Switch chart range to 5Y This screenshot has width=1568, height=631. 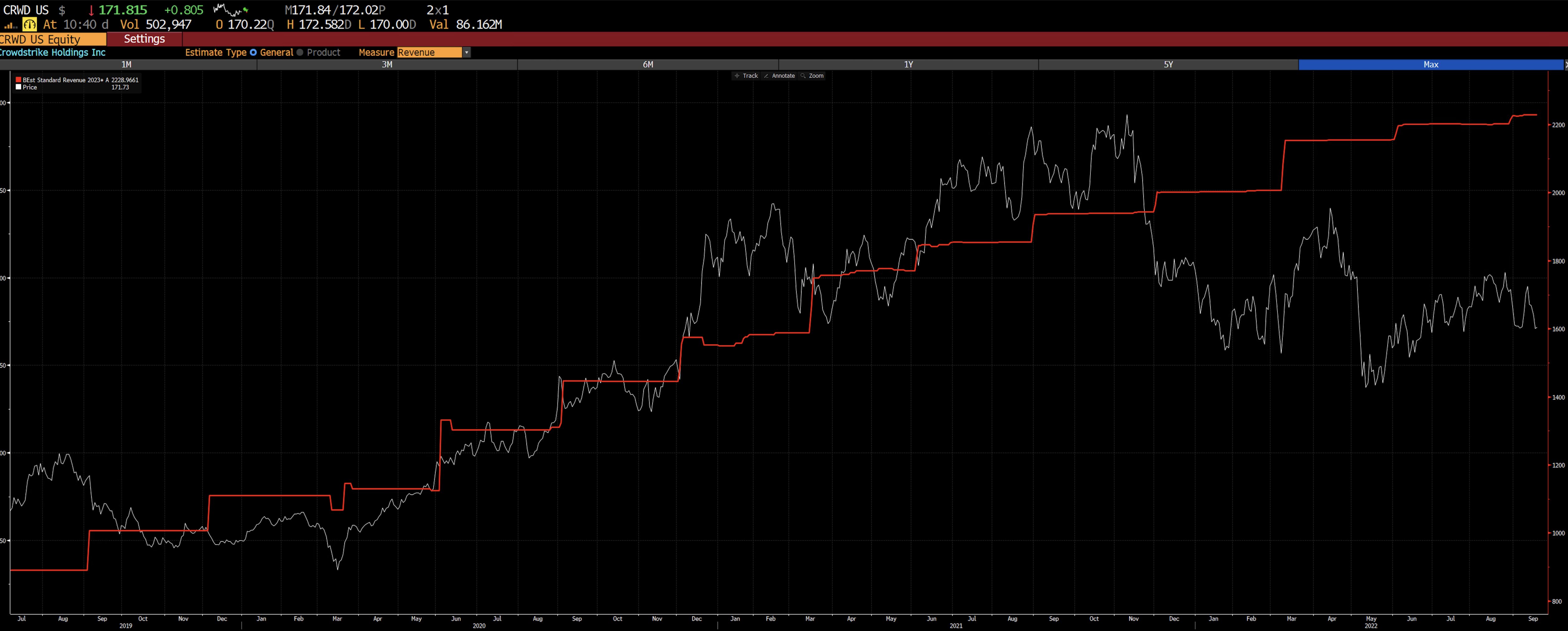(1168, 65)
